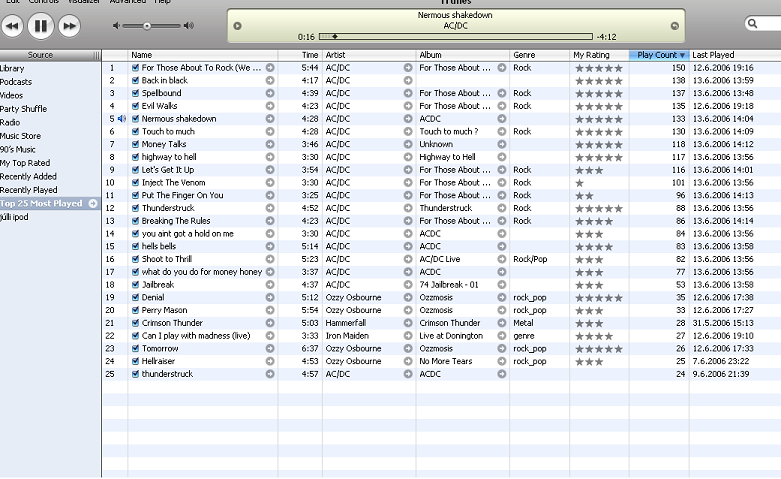Sort by the My Rating column header
The width and height of the screenshot is (781, 479).
point(599,55)
